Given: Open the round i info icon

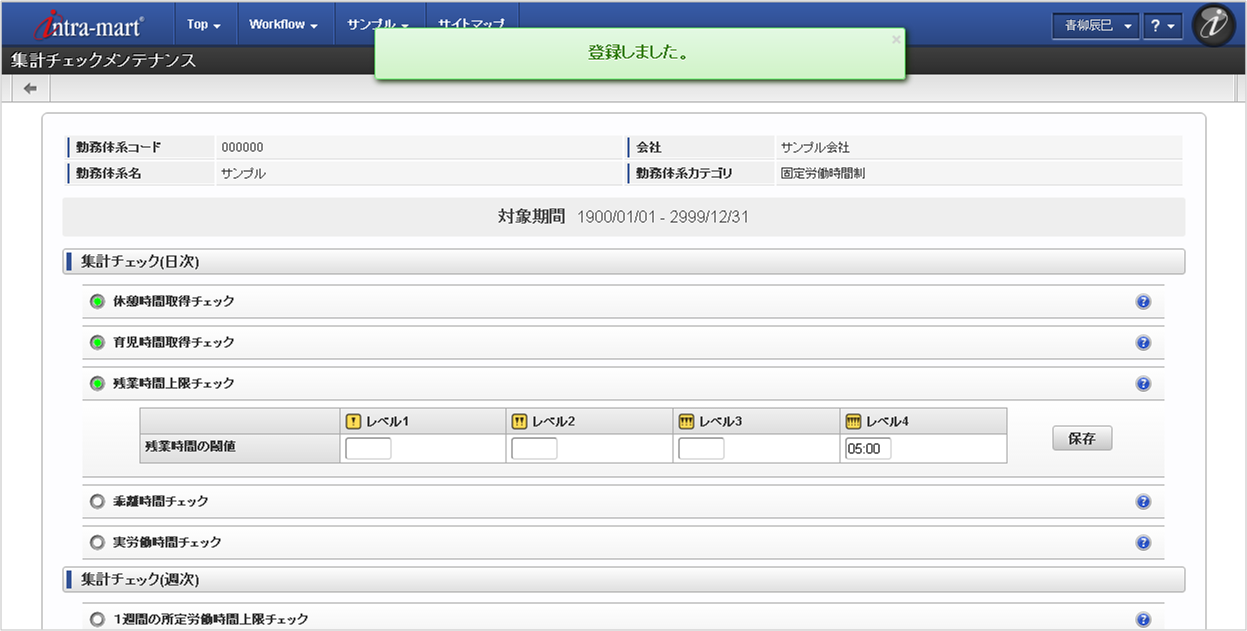Looking at the screenshot, I should (1213, 25).
